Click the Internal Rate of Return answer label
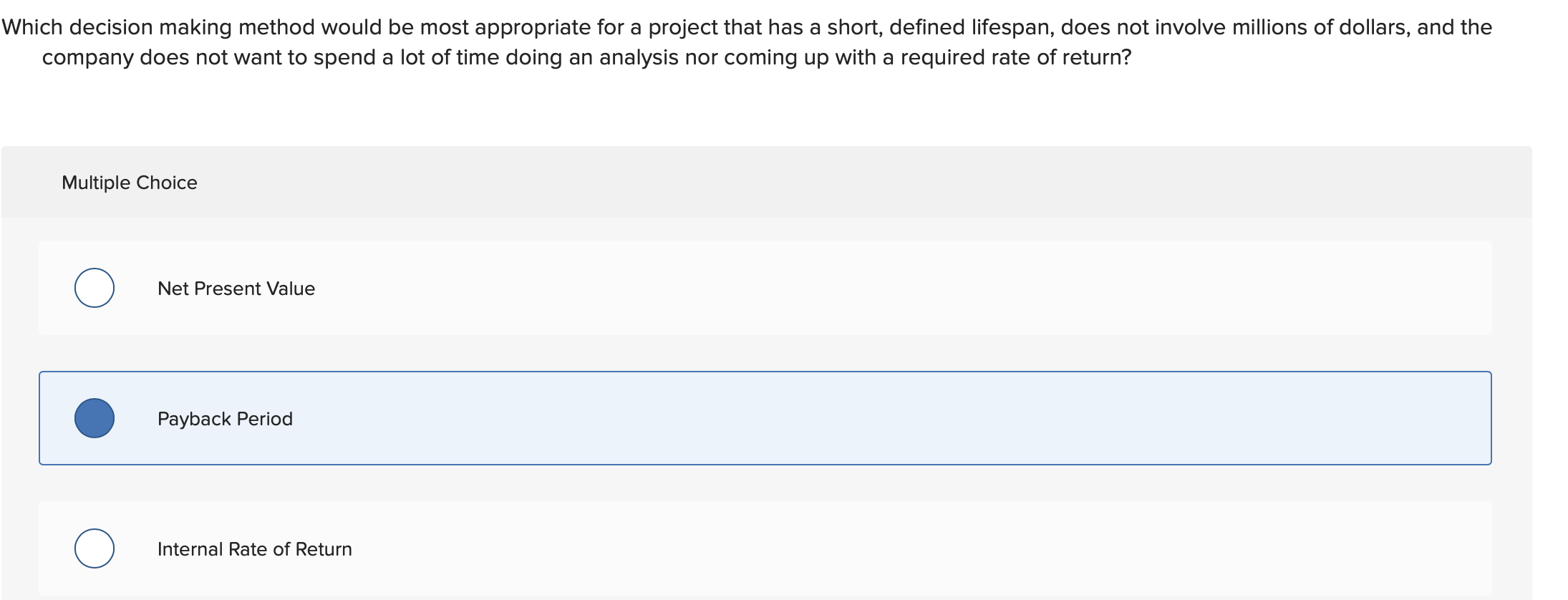 [254, 549]
